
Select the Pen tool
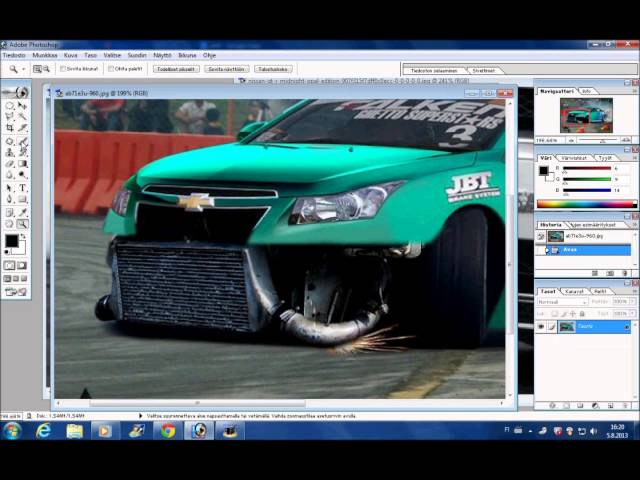tap(10, 199)
